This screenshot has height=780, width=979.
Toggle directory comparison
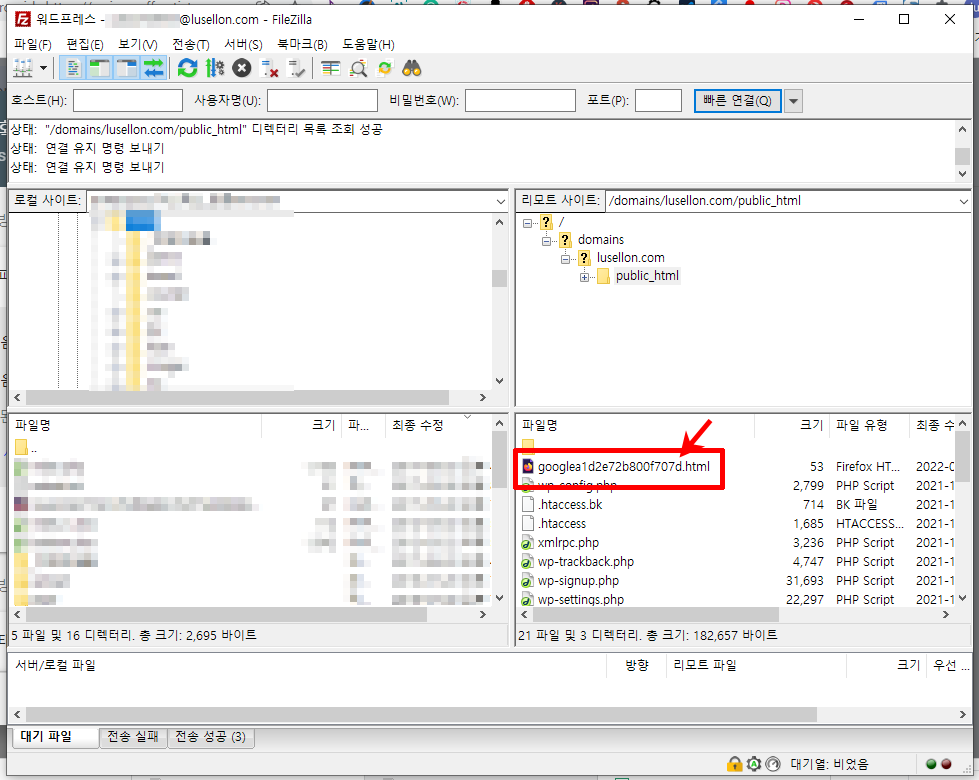[x=358, y=68]
